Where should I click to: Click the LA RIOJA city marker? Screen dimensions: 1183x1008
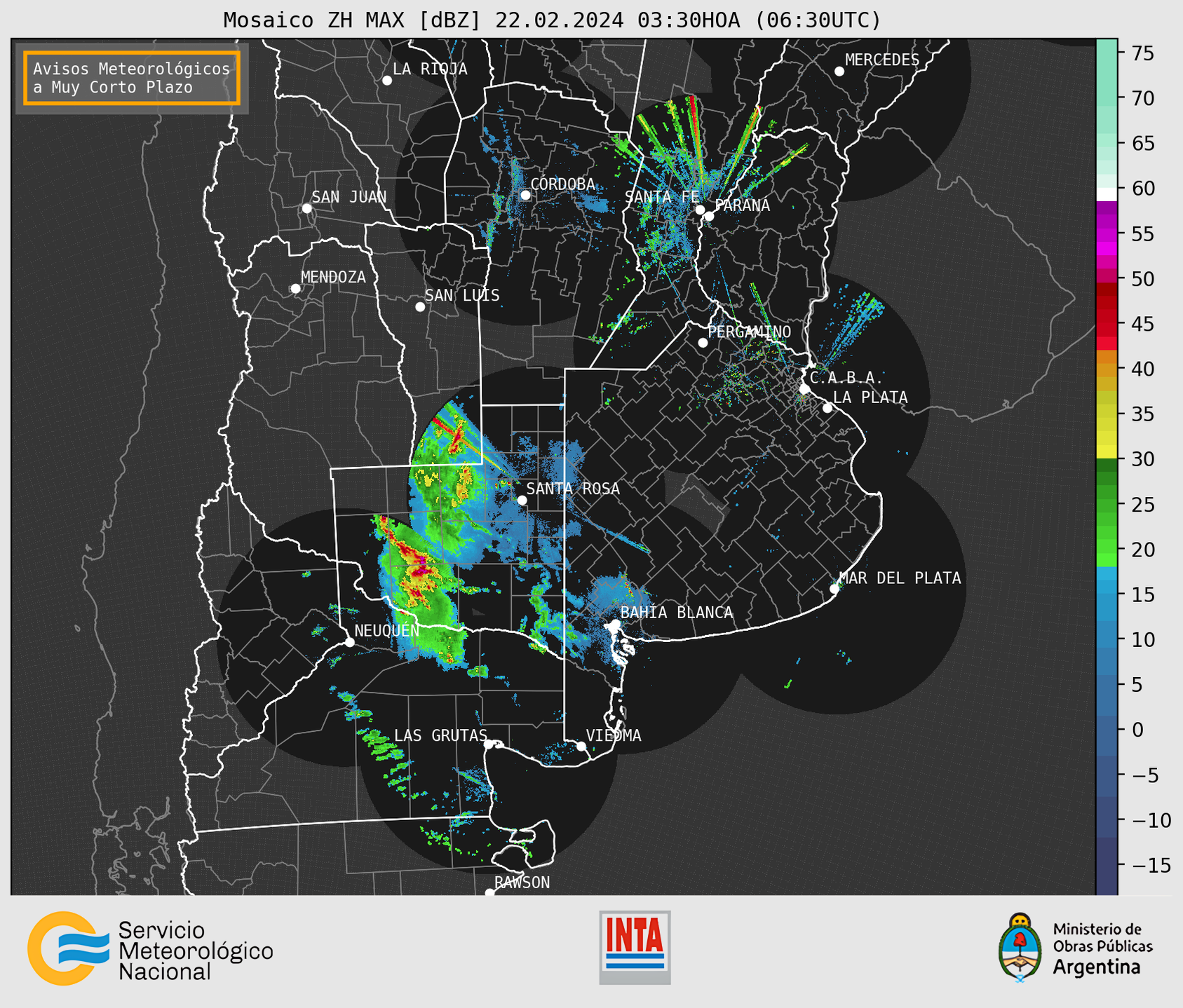point(387,81)
